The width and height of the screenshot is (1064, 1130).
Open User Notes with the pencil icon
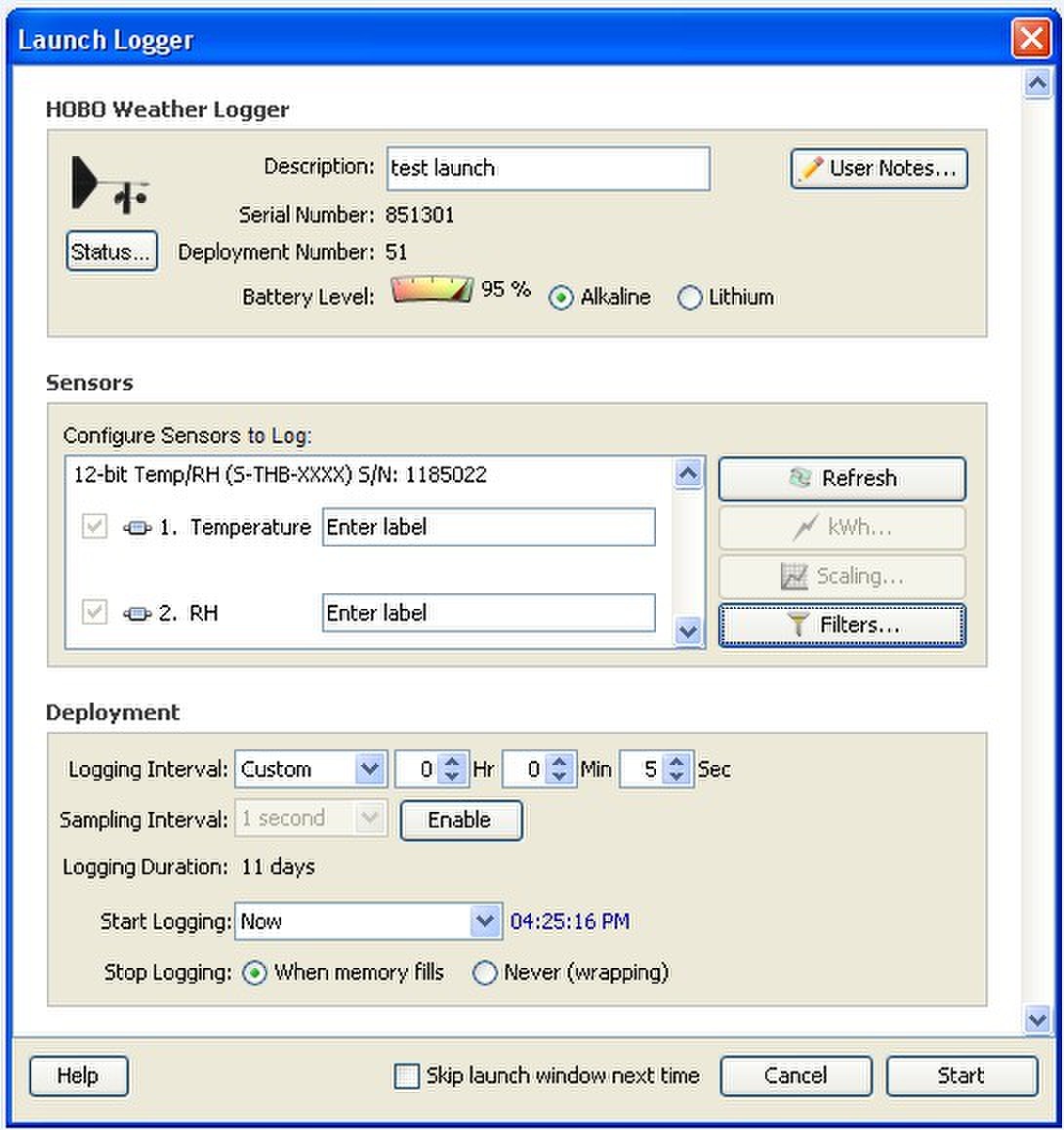click(878, 169)
